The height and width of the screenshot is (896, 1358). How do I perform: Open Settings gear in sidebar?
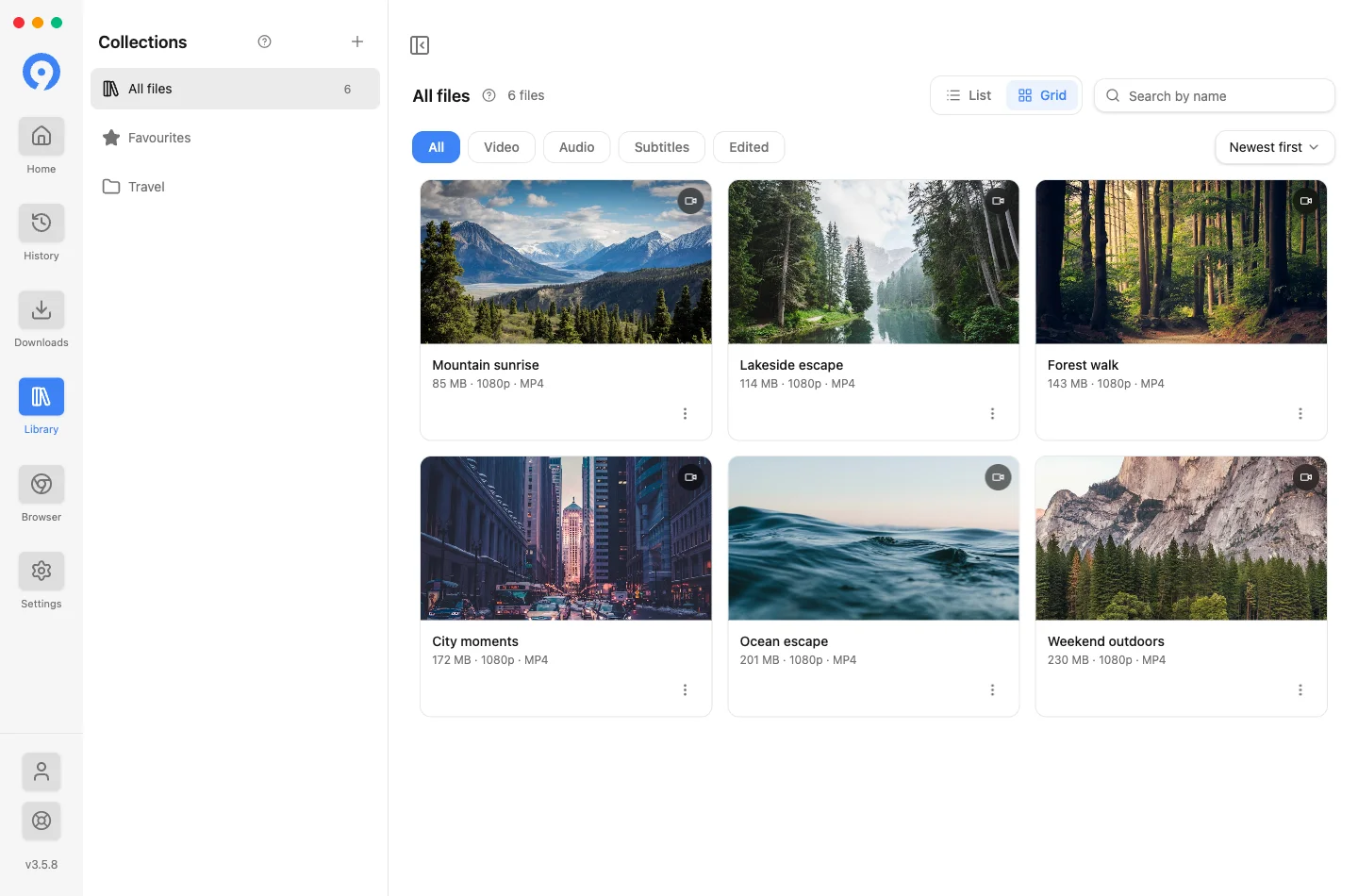click(41, 571)
